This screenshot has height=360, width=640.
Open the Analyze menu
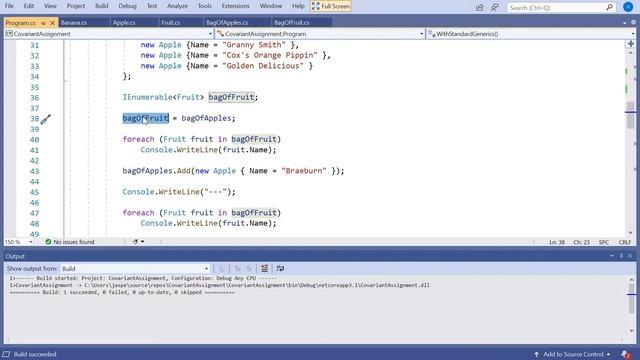tap(178, 6)
